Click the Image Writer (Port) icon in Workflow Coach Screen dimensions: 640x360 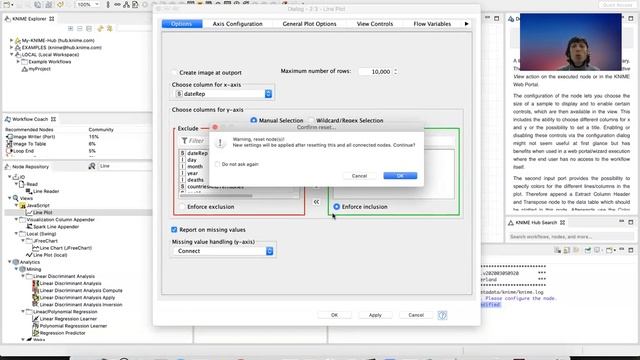(x=9, y=137)
